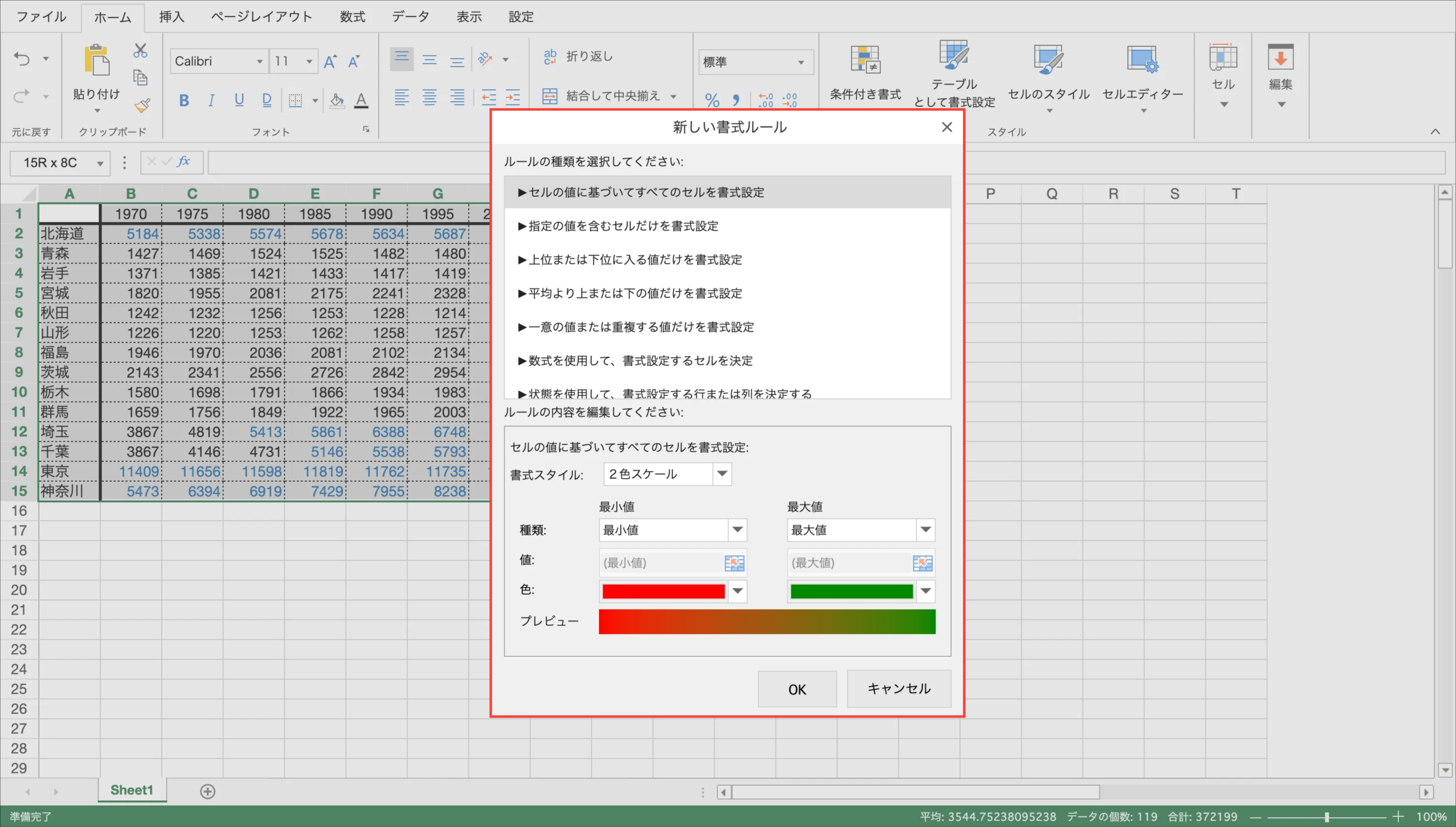The height and width of the screenshot is (827, 1456).
Task: Click the undo arrow icon
Action: click(22, 58)
